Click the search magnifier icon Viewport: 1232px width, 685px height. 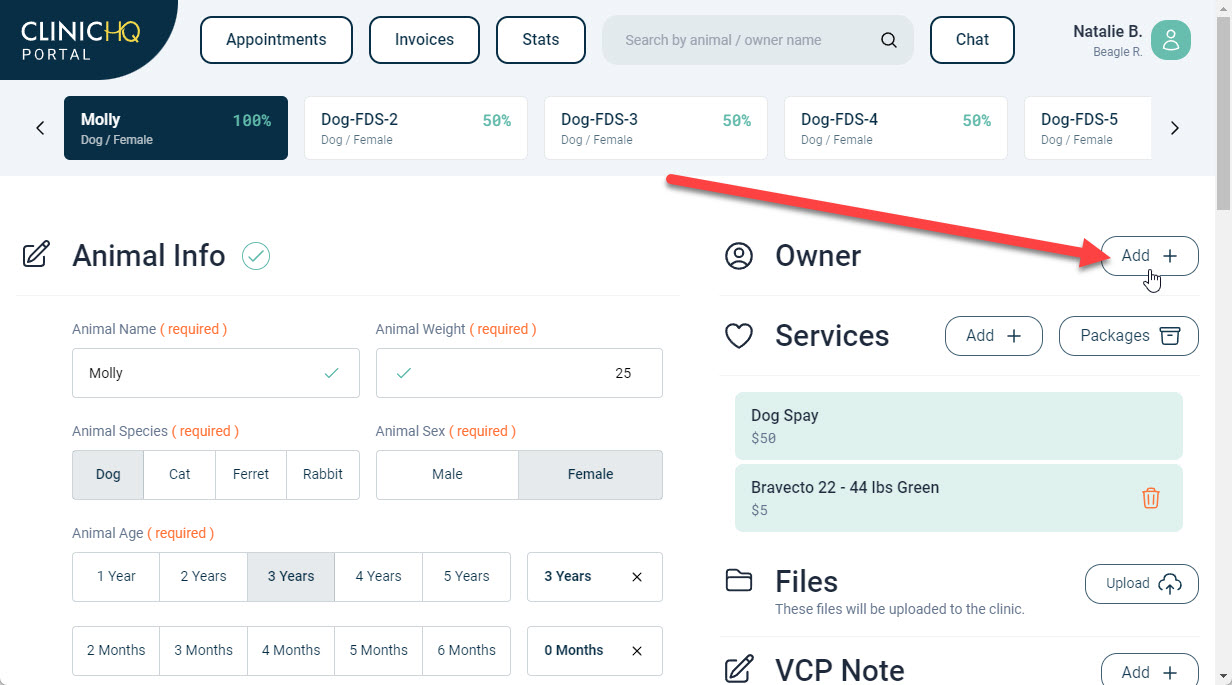(x=888, y=40)
